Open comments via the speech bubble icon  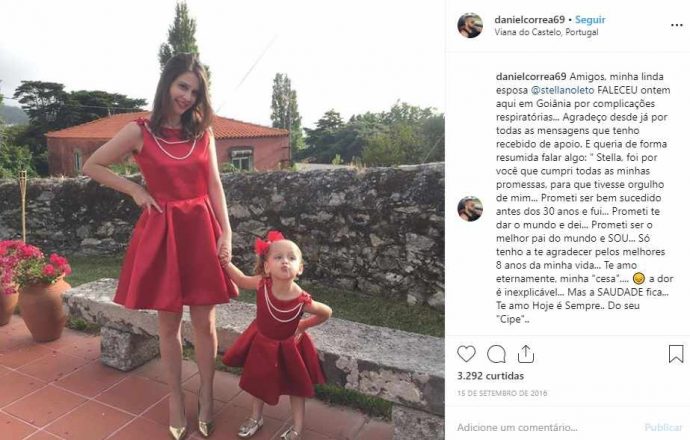pos(496,354)
